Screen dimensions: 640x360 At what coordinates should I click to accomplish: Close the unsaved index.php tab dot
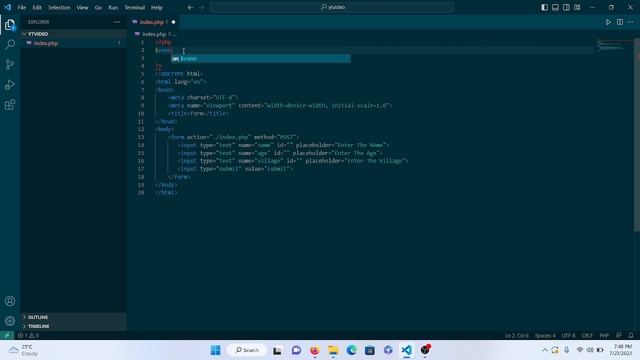coord(173,22)
